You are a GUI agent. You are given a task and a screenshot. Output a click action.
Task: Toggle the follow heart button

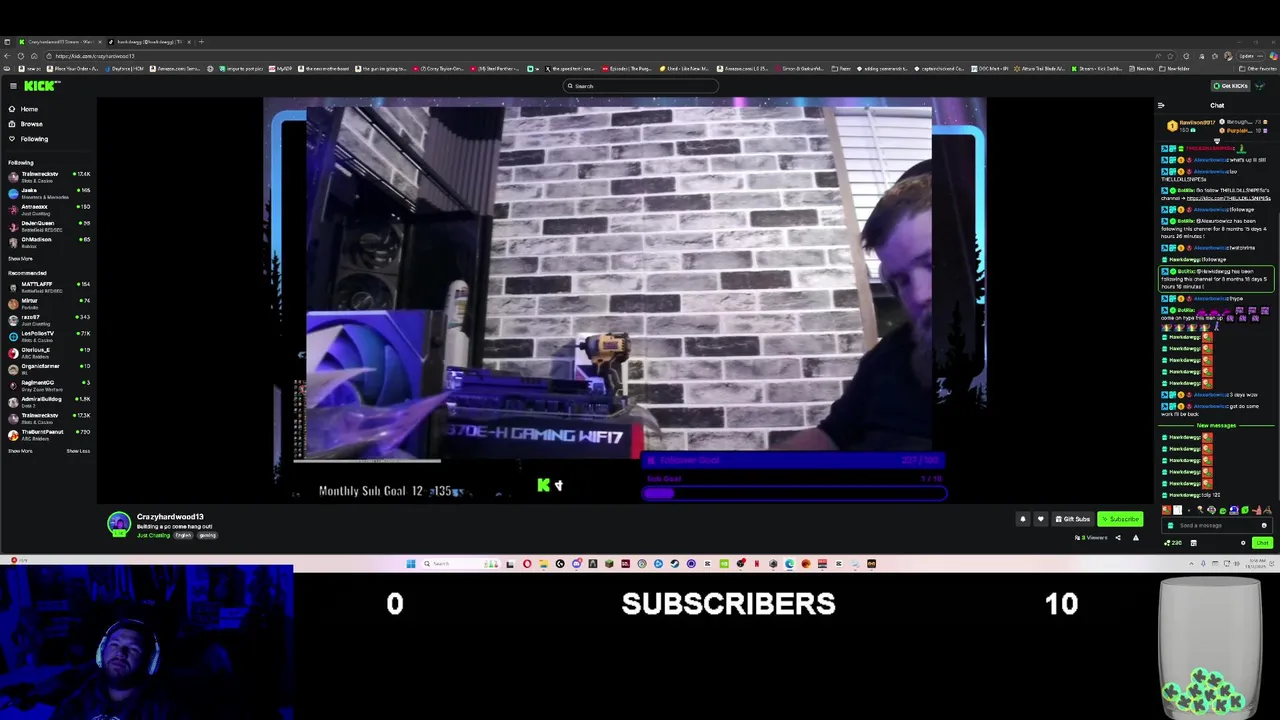(1040, 519)
